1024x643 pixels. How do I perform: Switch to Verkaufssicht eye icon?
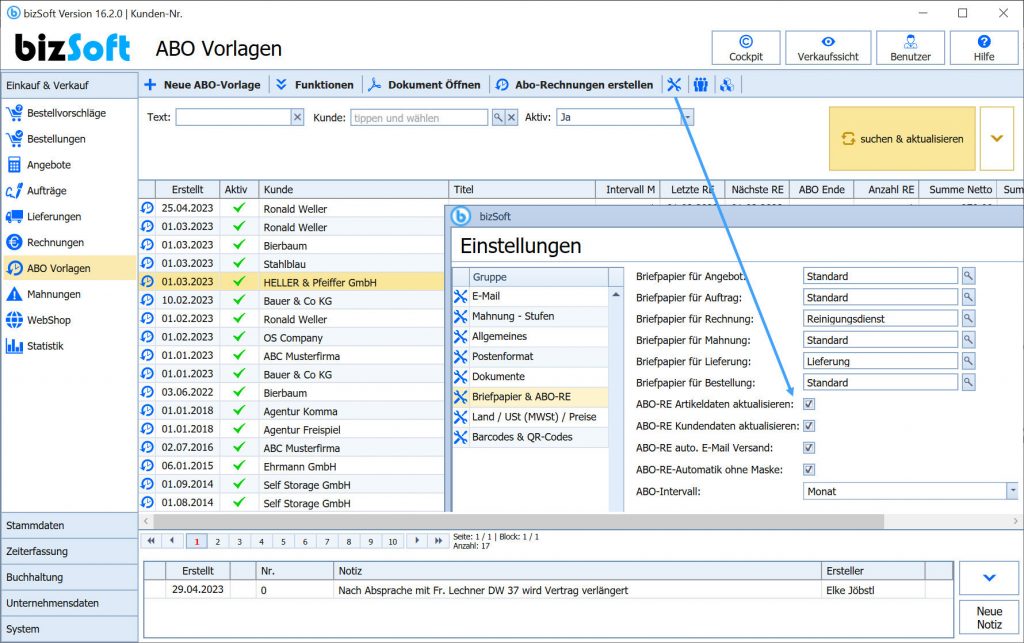(x=828, y=48)
